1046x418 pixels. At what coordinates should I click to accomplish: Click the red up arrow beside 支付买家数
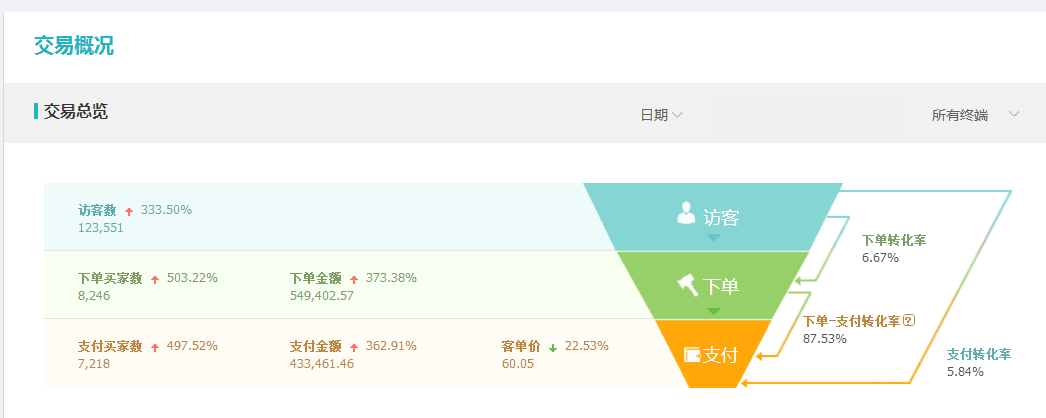(155, 348)
